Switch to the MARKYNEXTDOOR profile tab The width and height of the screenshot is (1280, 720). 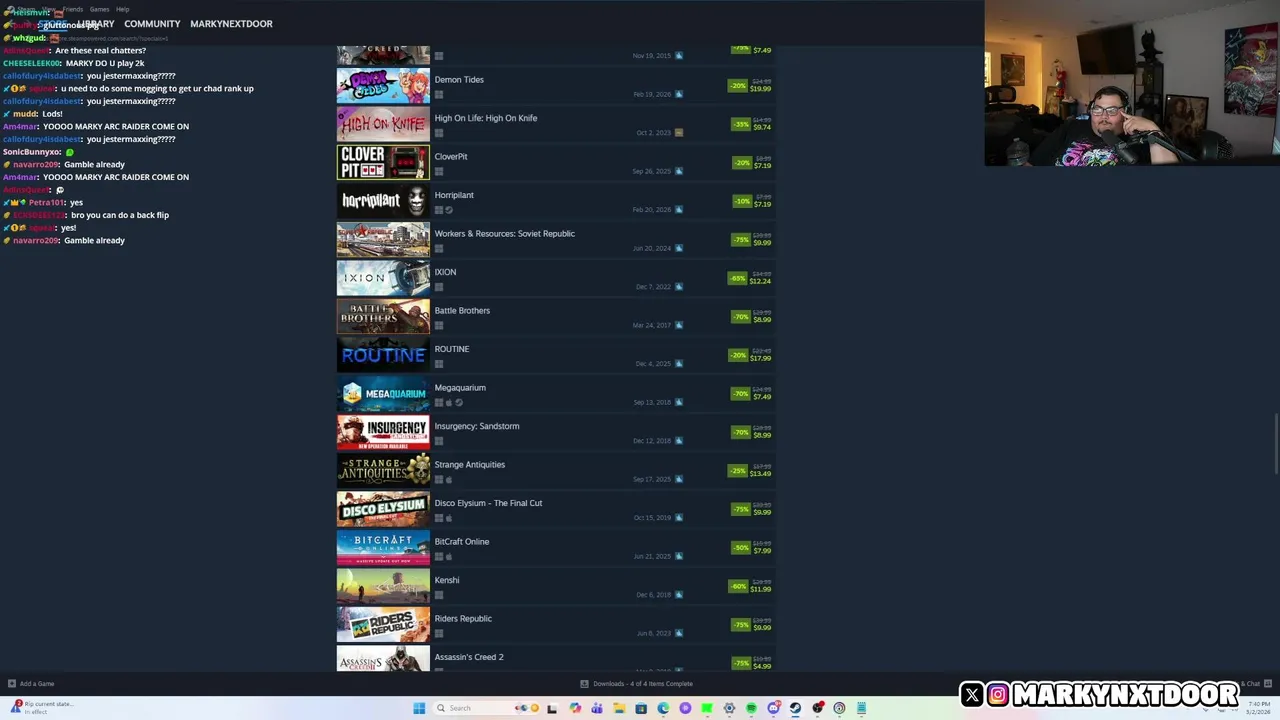point(231,24)
